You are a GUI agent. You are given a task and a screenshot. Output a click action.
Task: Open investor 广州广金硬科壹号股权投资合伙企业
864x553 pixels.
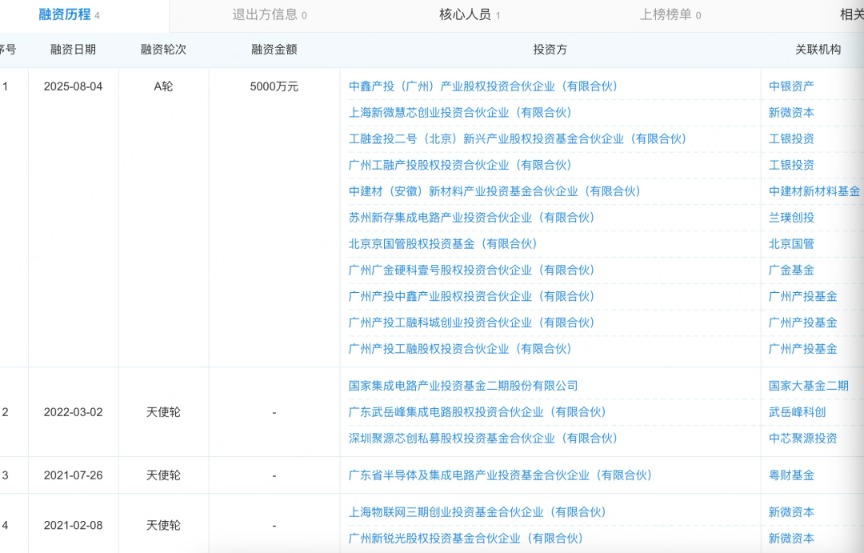[472, 270]
